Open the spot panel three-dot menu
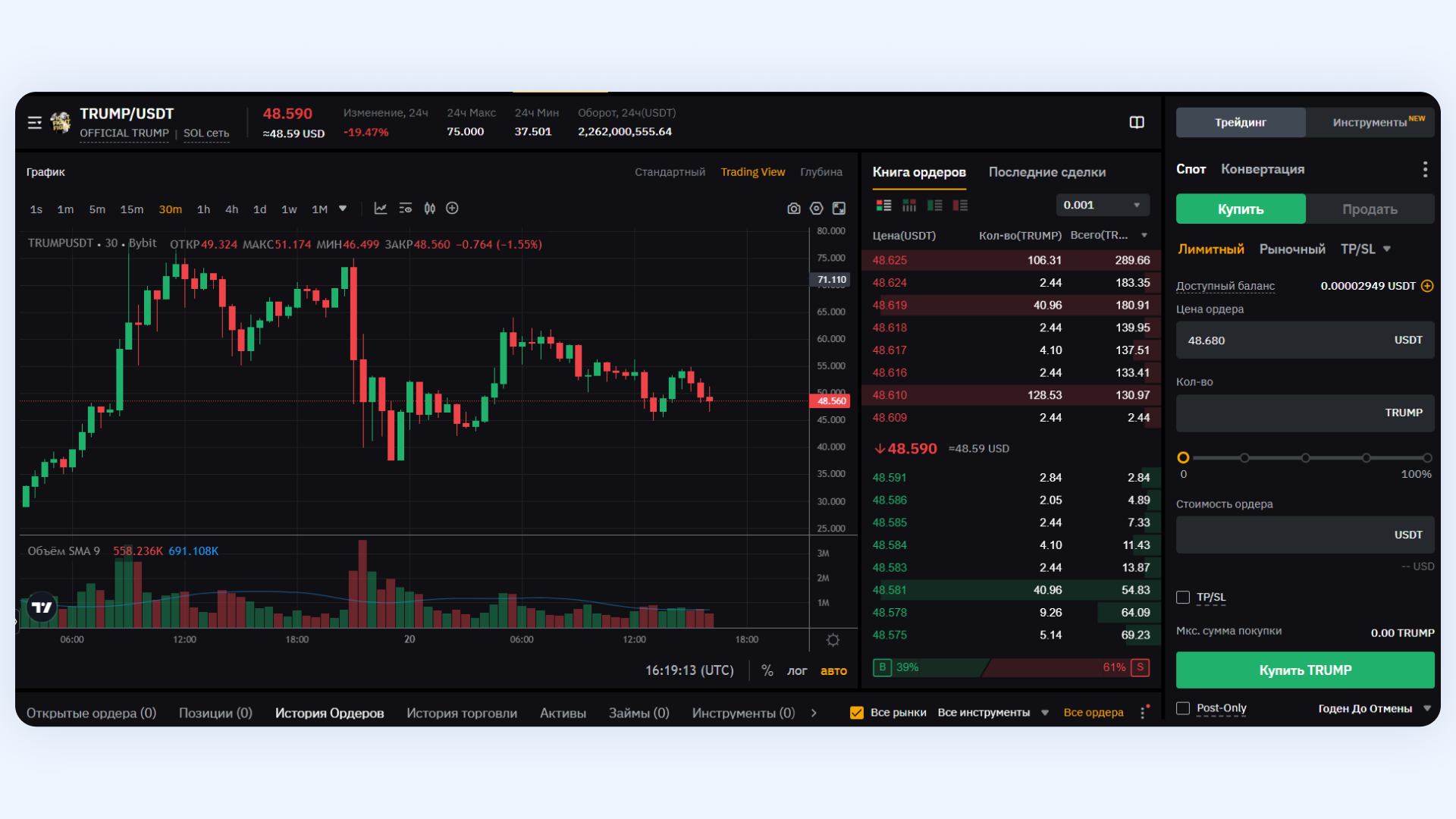The width and height of the screenshot is (1456, 819). pos(1426,169)
